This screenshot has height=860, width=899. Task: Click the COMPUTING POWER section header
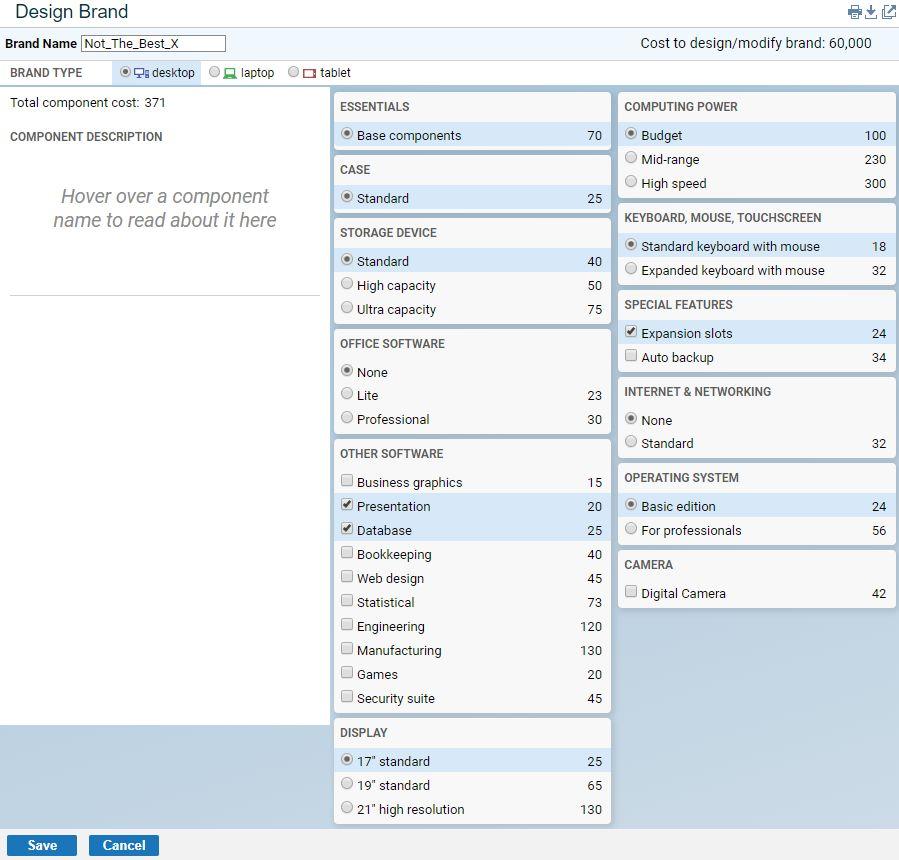(x=681, y=107)
